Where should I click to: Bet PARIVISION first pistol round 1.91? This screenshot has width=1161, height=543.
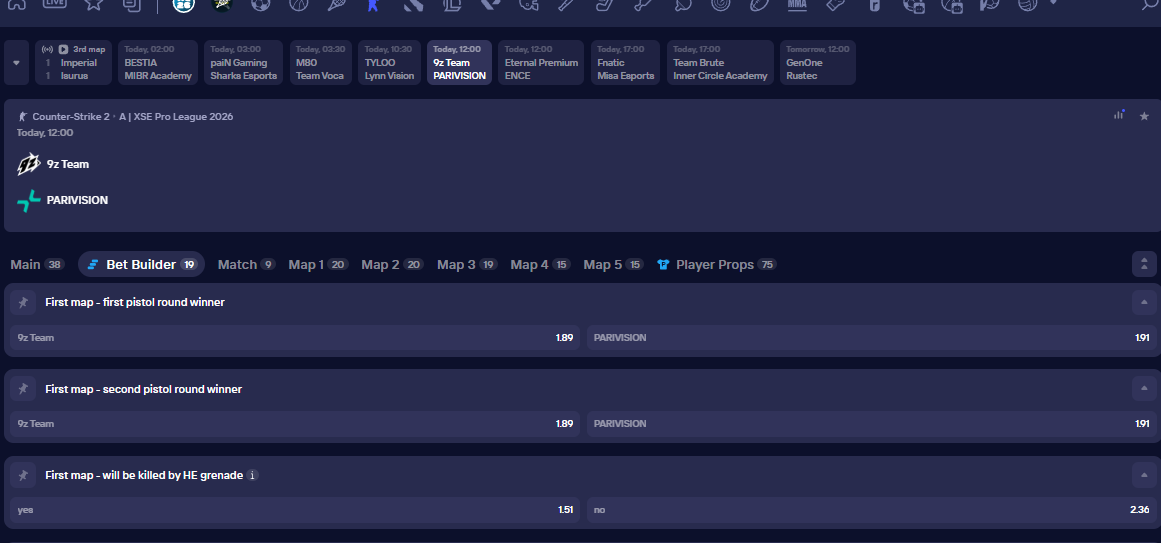click(x=871, y=337)
